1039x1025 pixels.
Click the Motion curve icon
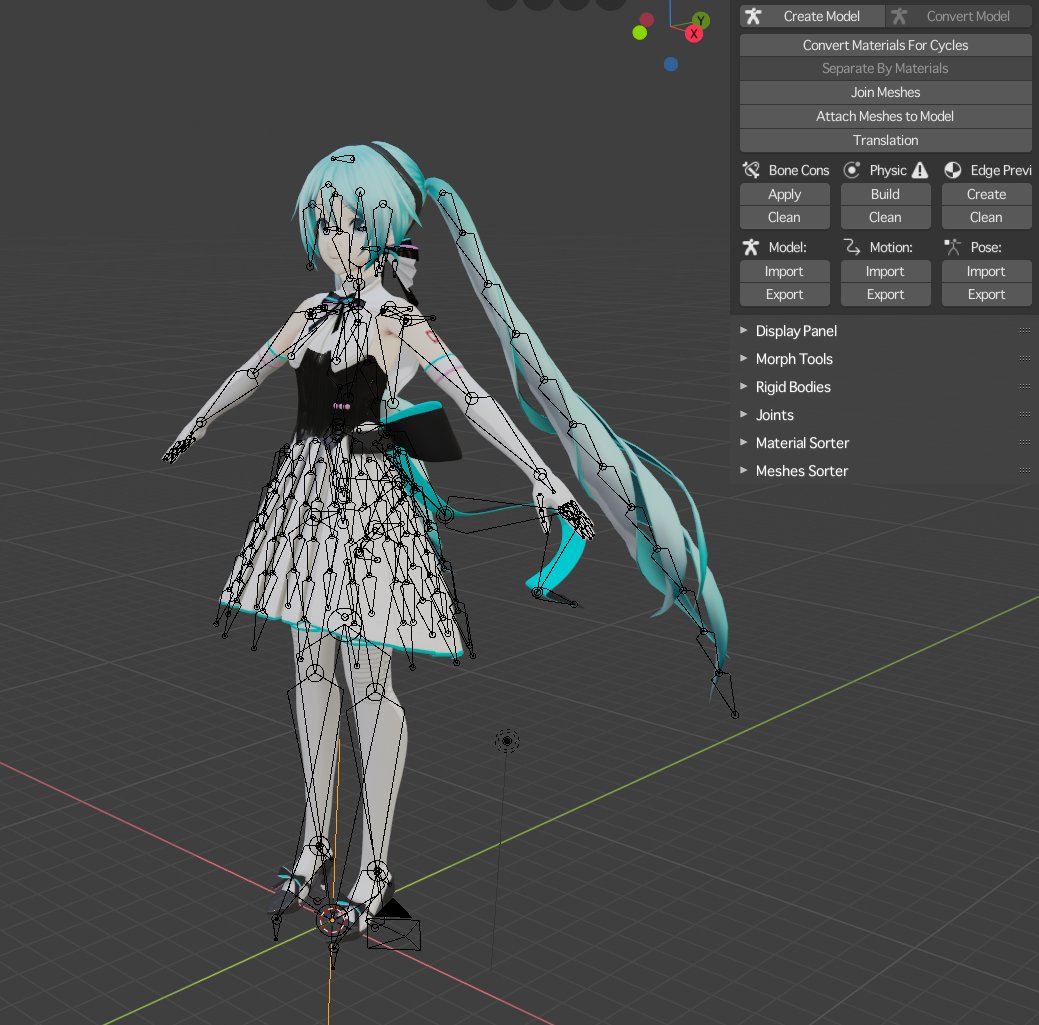[x=851, y=247]
